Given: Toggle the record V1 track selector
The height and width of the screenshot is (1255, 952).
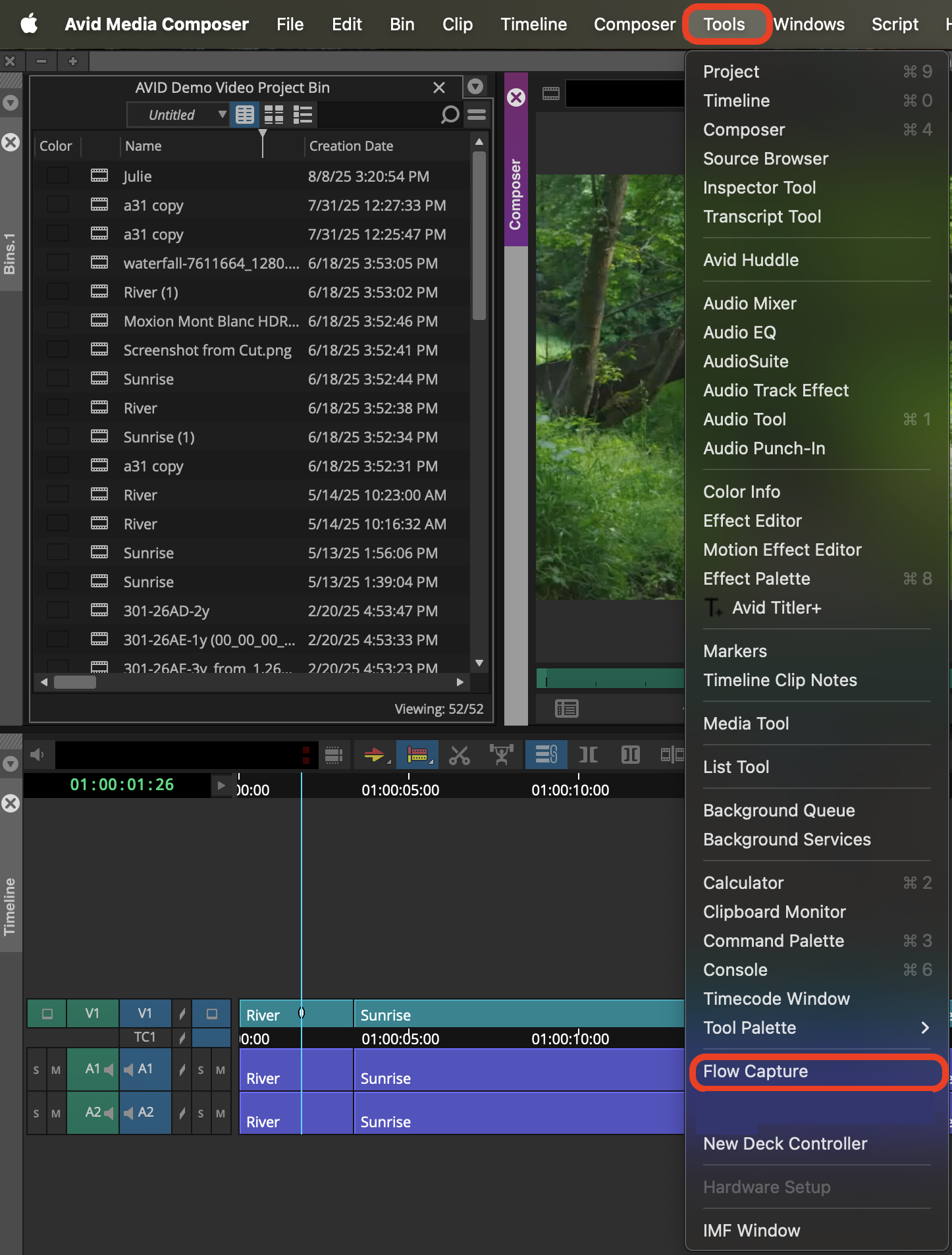Looking at the screenshot, I should [145, 1014].
